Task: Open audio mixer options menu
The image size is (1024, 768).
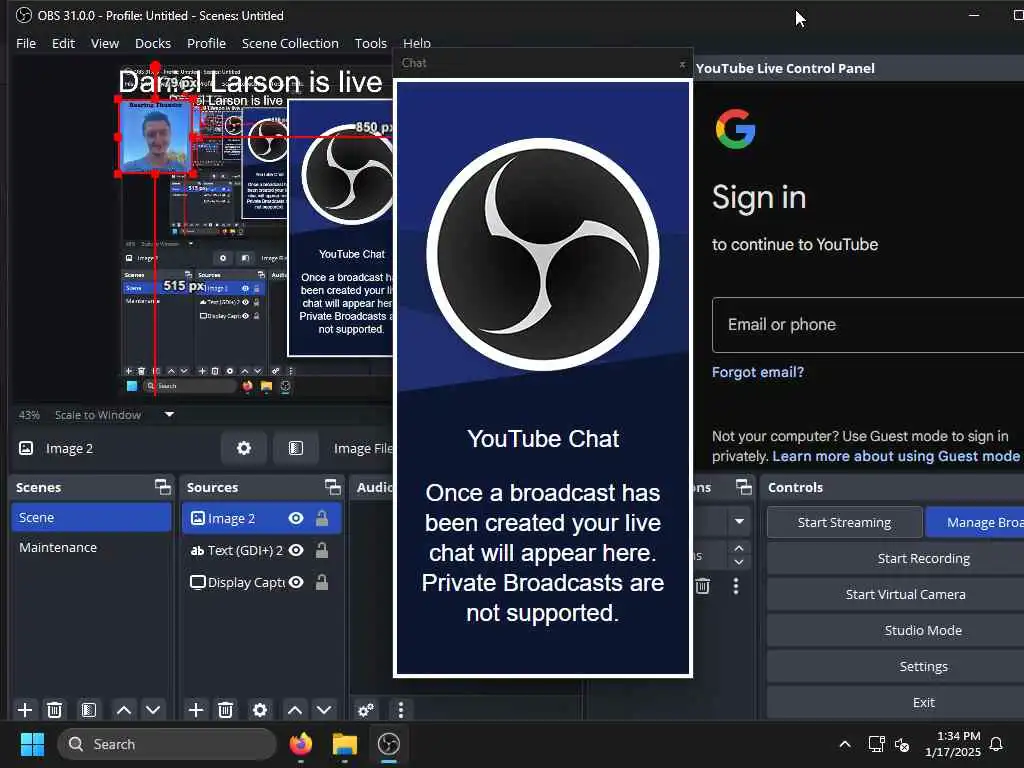Action: [x=400, y=710]
